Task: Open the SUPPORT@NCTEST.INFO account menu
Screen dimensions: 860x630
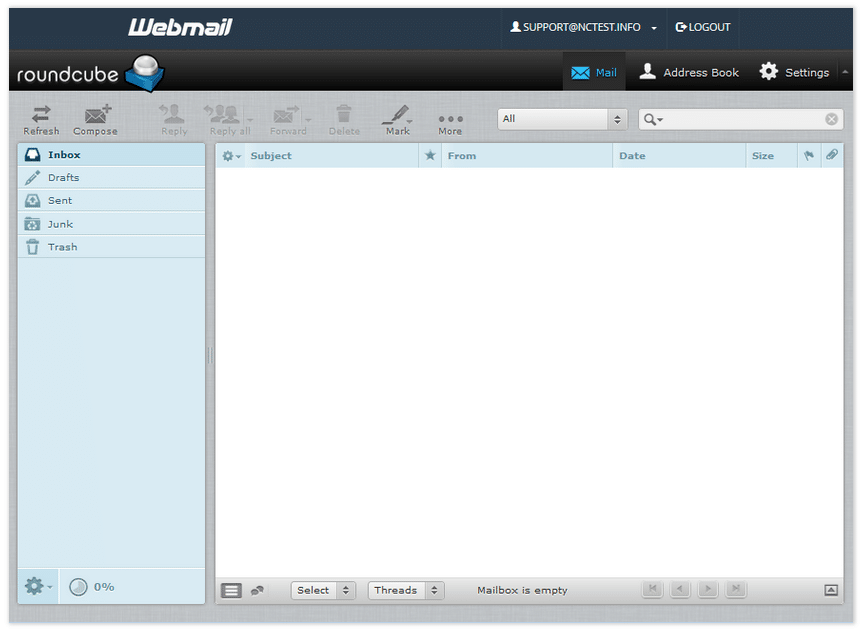Action: 584,27
